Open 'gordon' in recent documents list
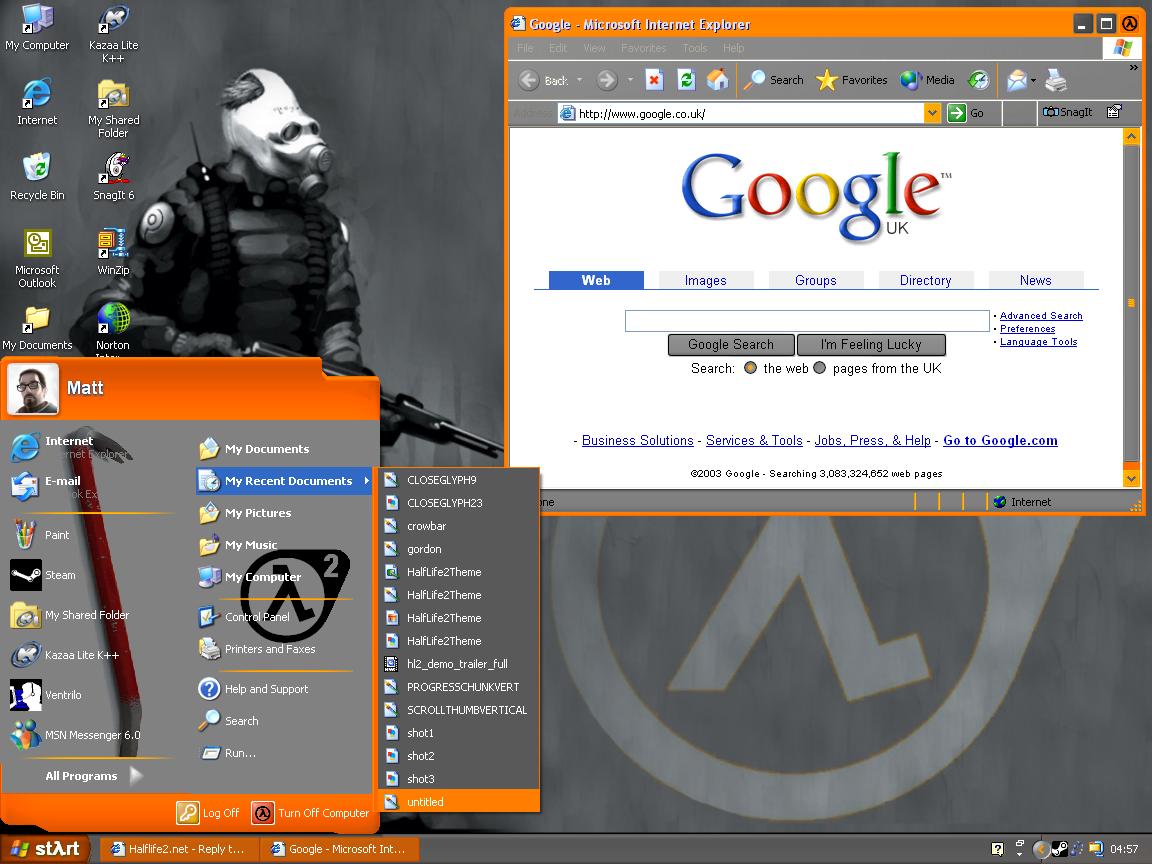 459,549
